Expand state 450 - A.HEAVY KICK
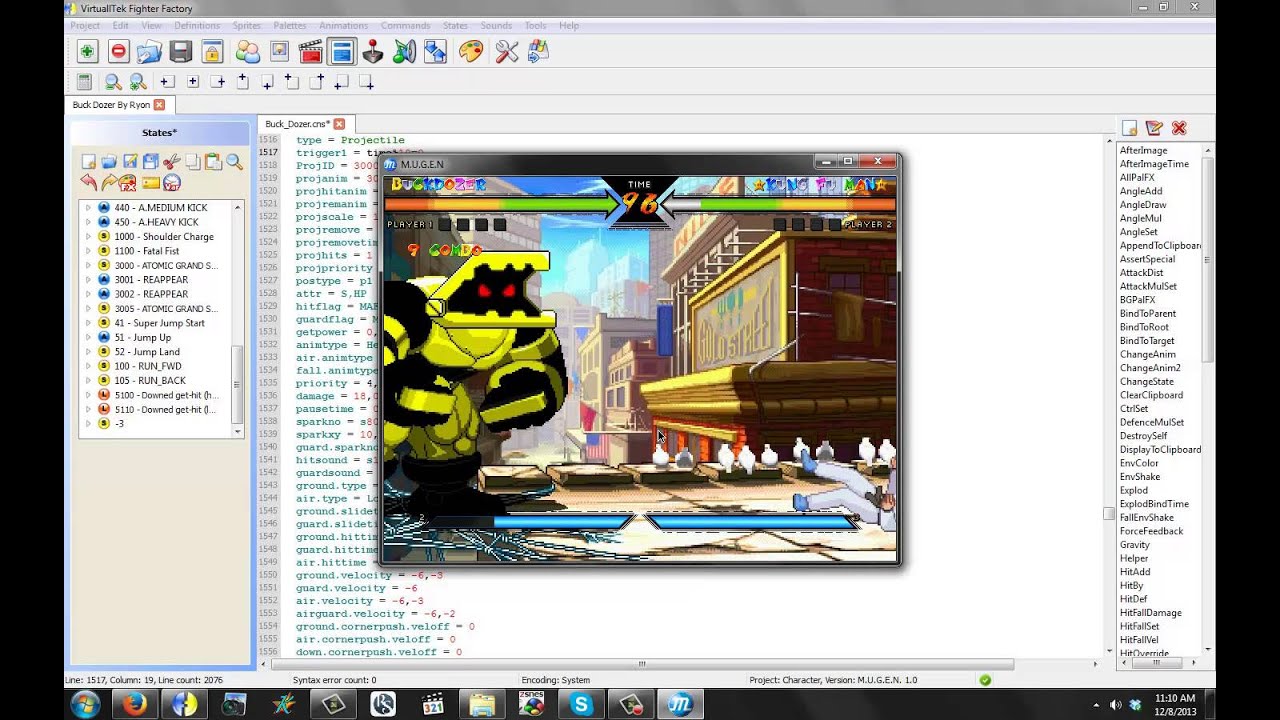Image resolution: width=1280 pixels, height=720 pixels. pos(88,222)
